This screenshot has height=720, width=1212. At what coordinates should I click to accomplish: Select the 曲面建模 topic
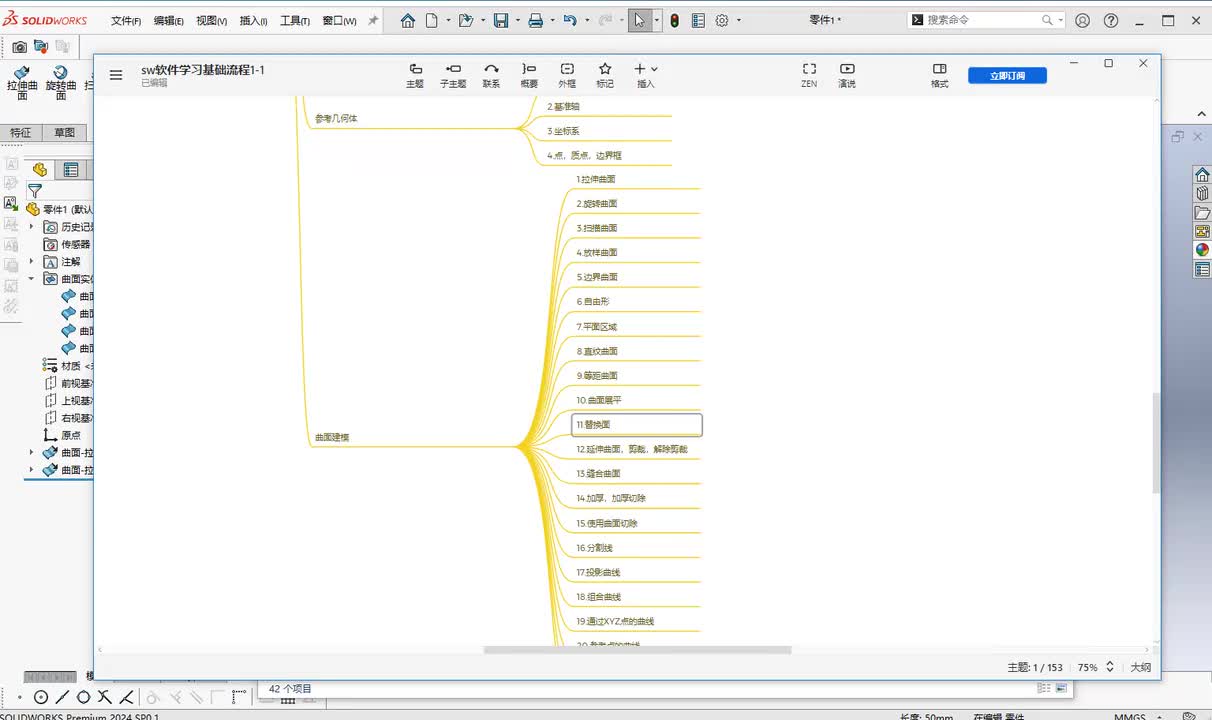[x=332, y=437]
